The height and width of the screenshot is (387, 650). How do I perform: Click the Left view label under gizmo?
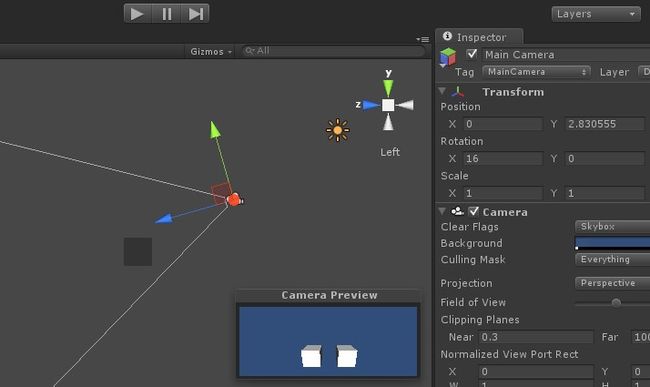[390, 152]
